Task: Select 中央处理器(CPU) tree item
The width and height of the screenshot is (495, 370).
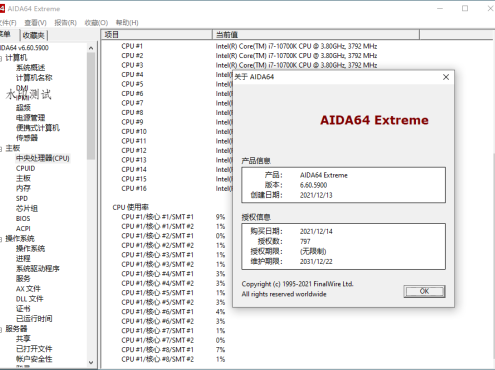Action: coord(43,158)
